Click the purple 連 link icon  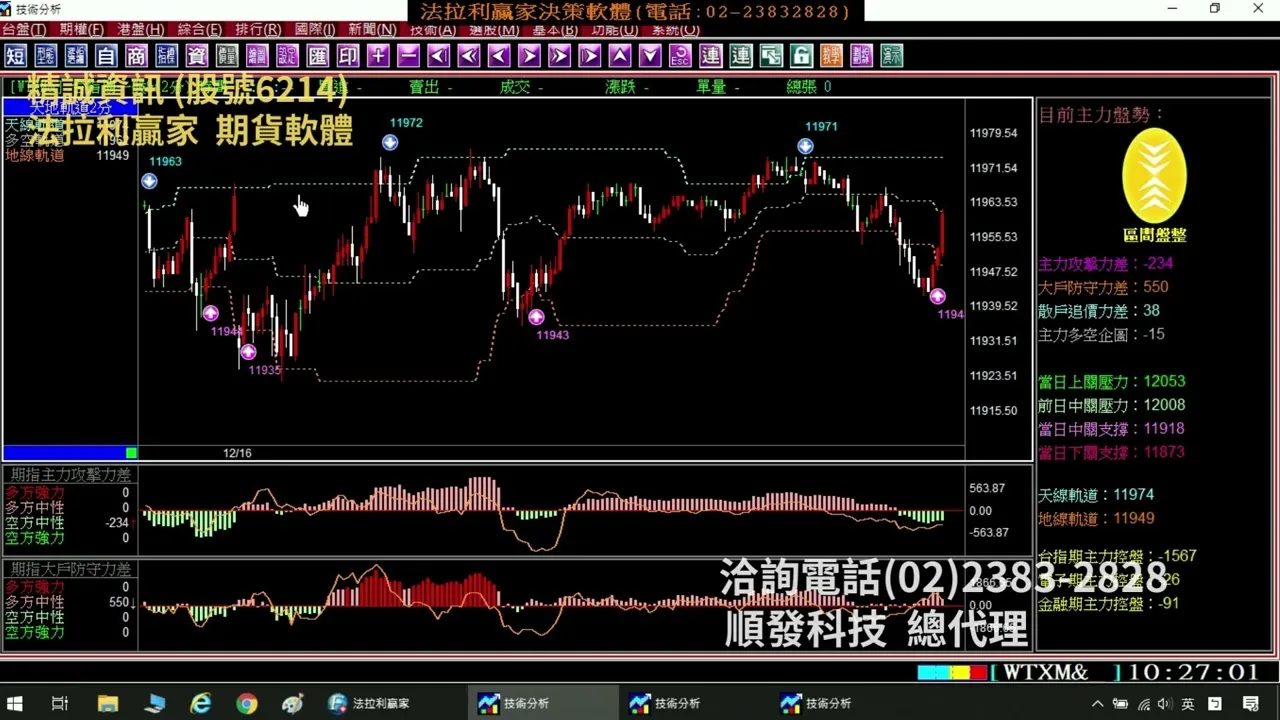click(x=710, y=55)
